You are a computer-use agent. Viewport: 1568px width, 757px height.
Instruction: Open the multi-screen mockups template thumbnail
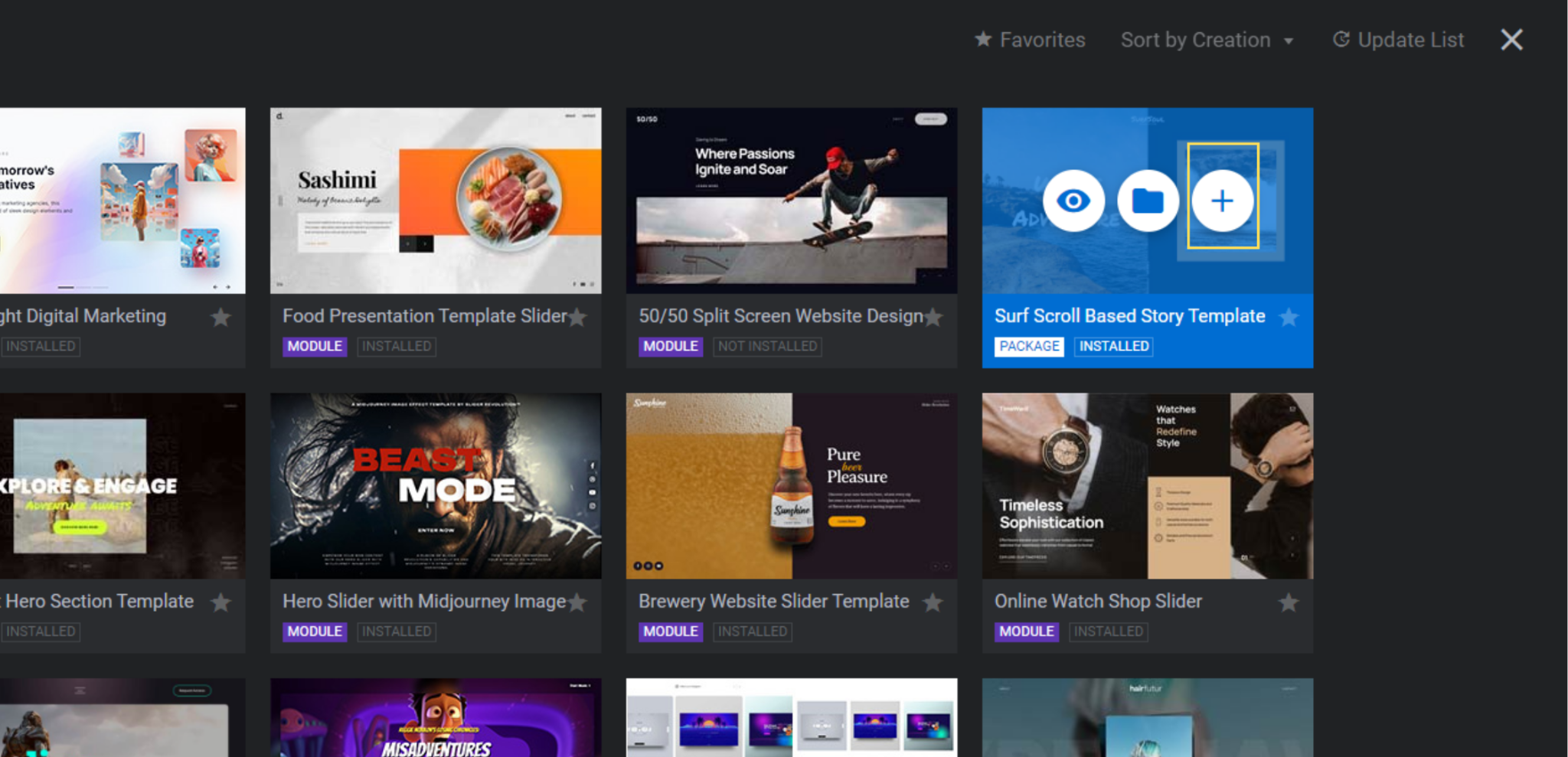(792, 717)
